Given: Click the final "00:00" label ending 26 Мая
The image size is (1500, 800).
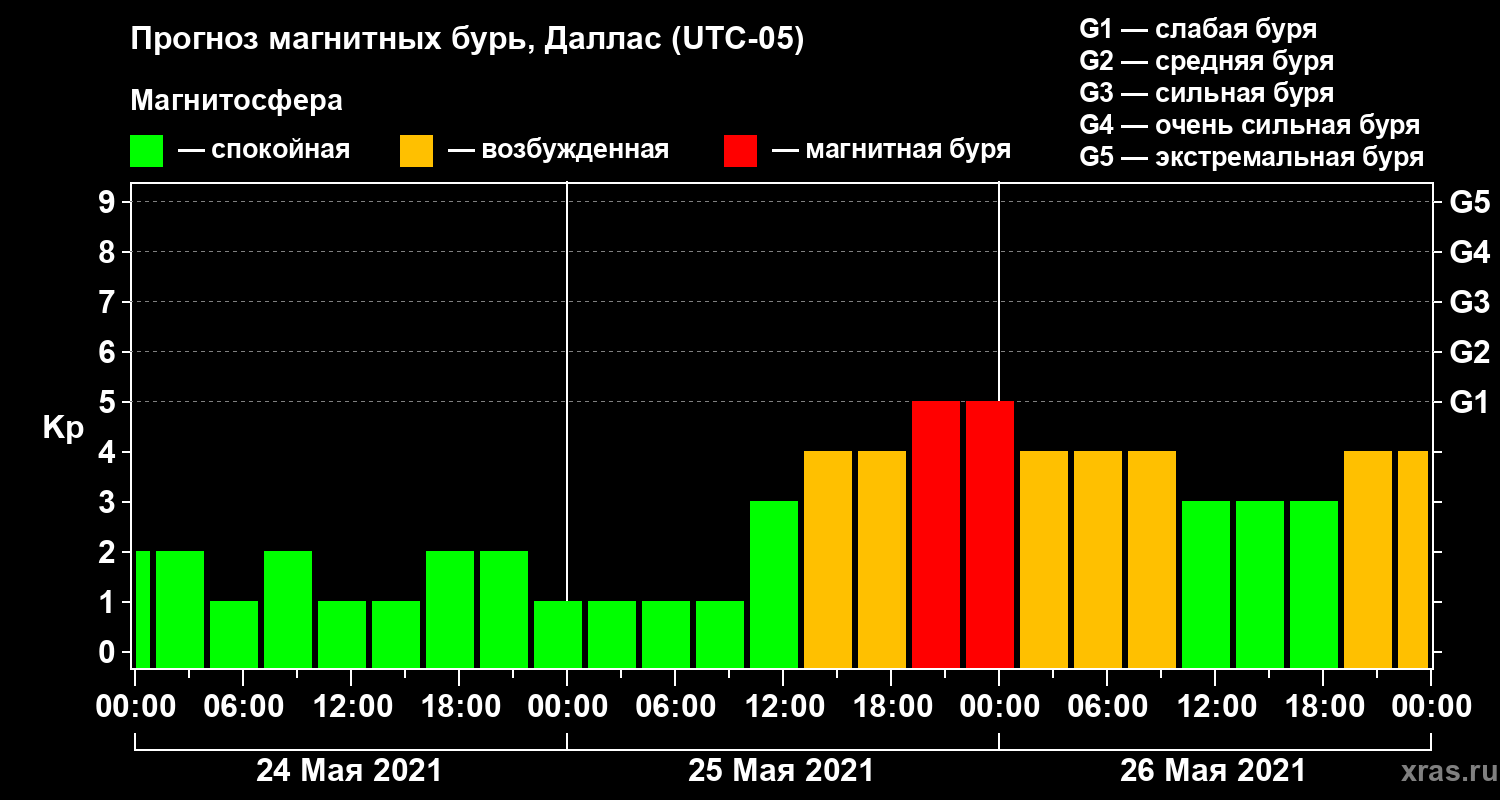Looking at the screenshot, I should click(x=1431, y=706).
